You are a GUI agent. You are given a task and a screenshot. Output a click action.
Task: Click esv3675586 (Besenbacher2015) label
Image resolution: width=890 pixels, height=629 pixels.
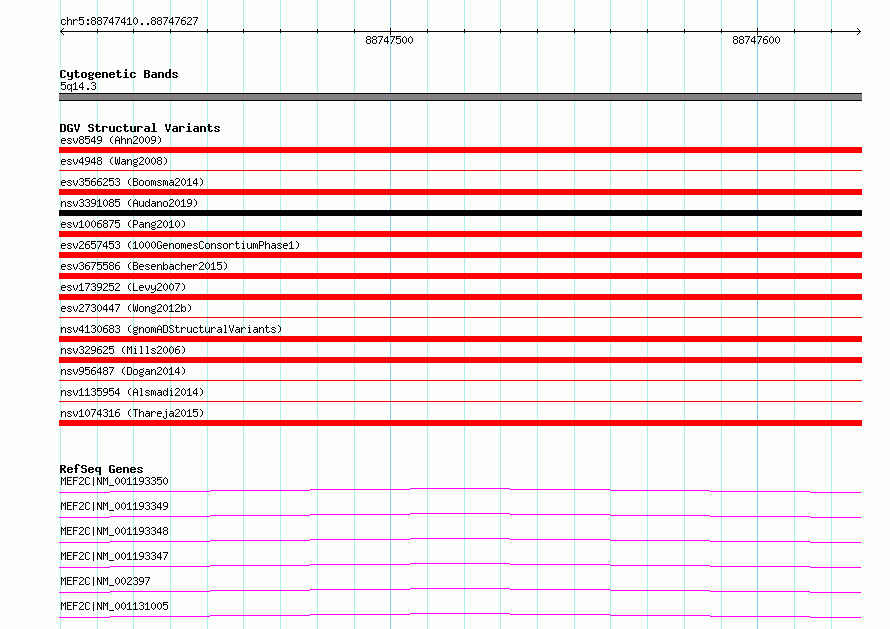pyautogui.click(x=144, y=266)
